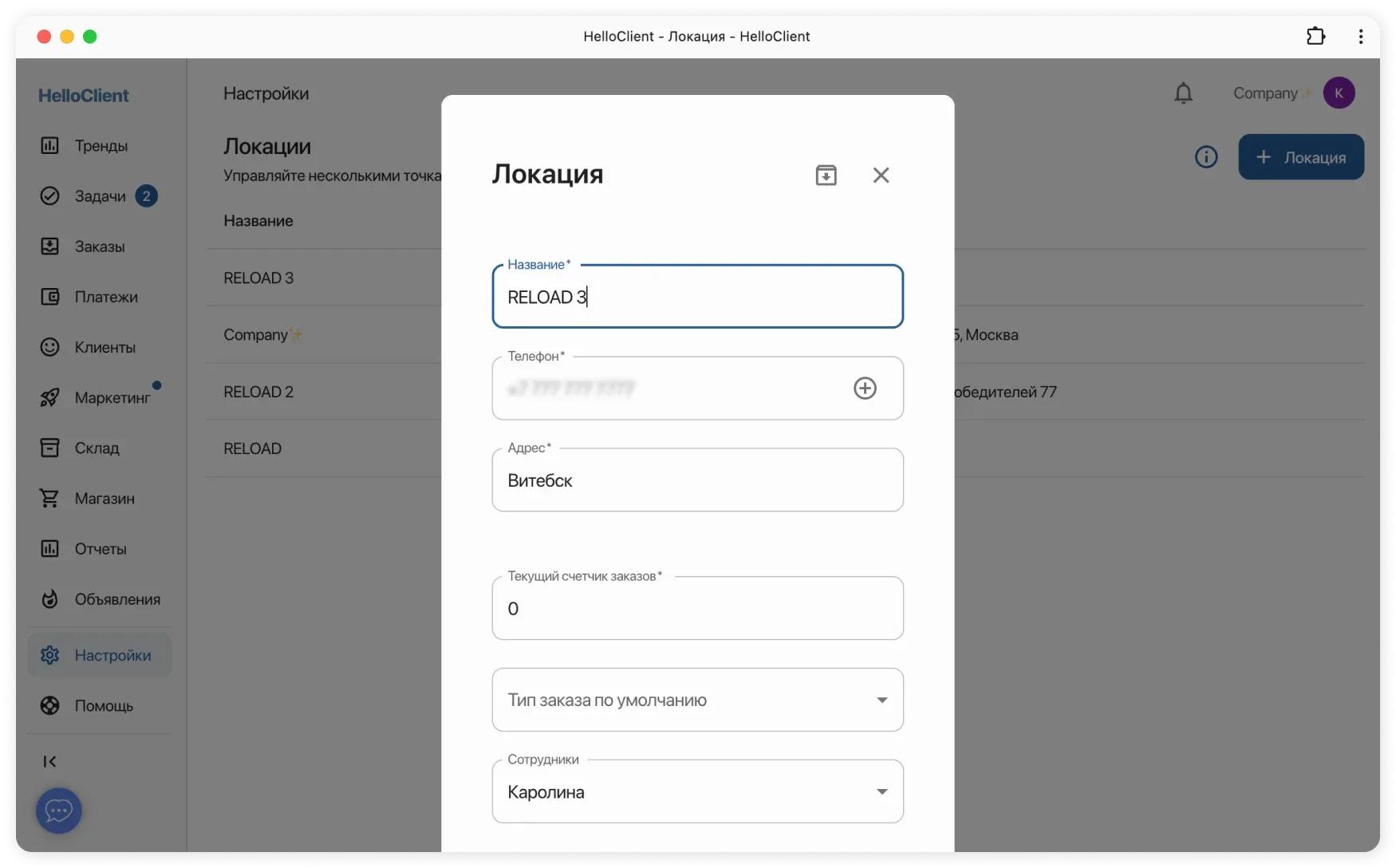Collapse the sidebar with arrow icon

click(49, 762)
